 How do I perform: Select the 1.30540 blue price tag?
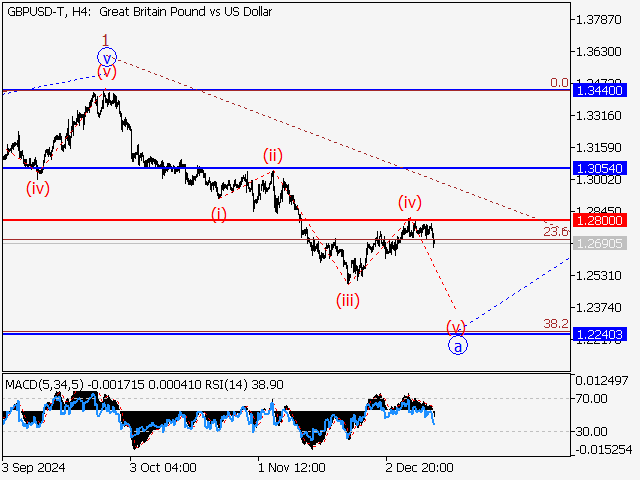tap(601, 168)
